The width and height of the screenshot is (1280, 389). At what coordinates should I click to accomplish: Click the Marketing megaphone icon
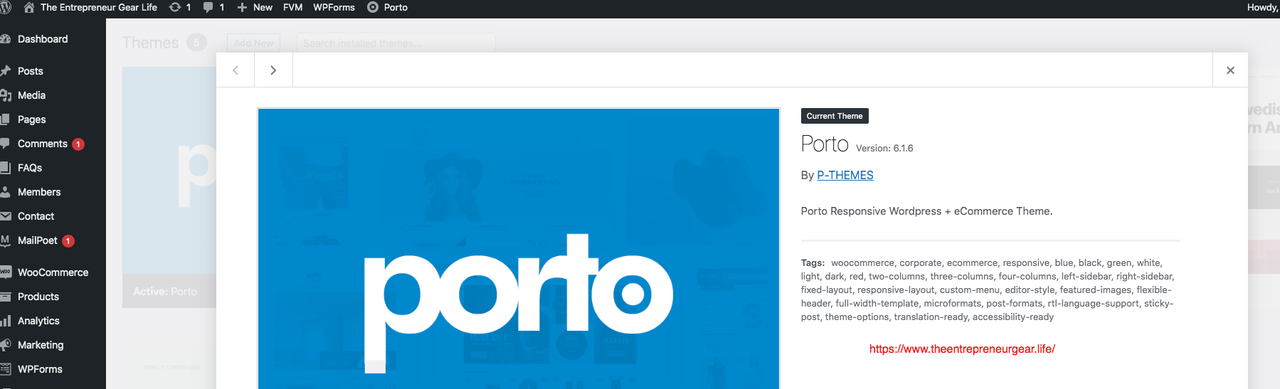tap(6, 345)
